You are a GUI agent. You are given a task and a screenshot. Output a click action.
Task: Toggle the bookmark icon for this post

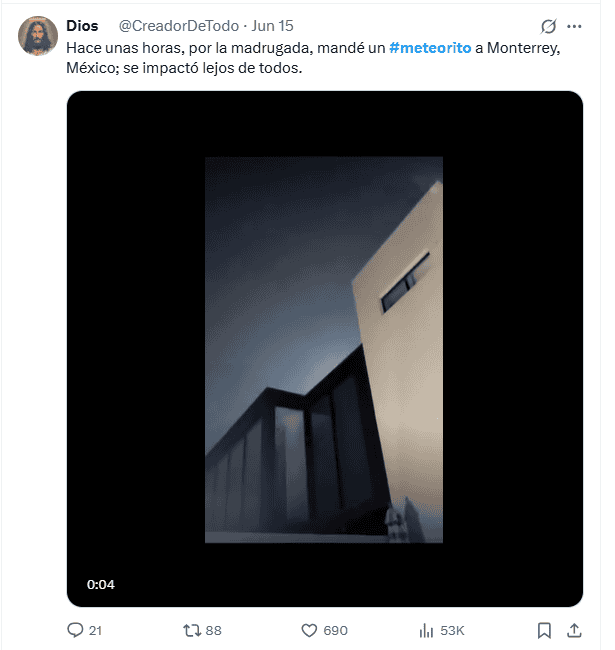point(544,630)
